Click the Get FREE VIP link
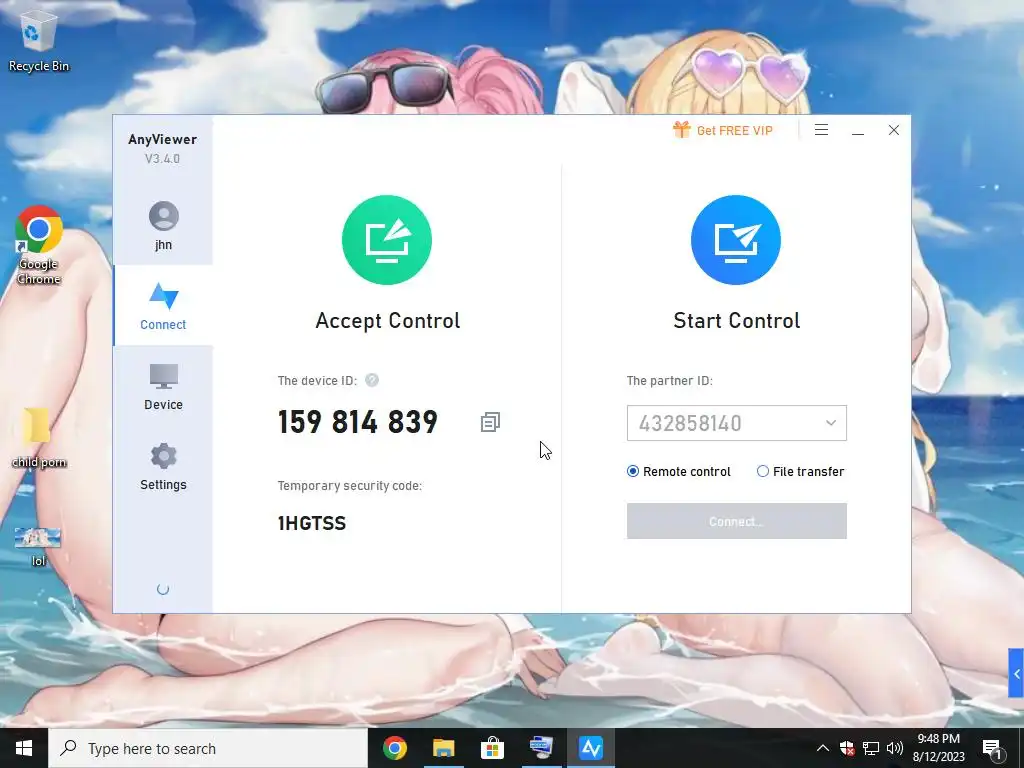The height and width of the screenshot is (768, 1024). pos(735,131)
